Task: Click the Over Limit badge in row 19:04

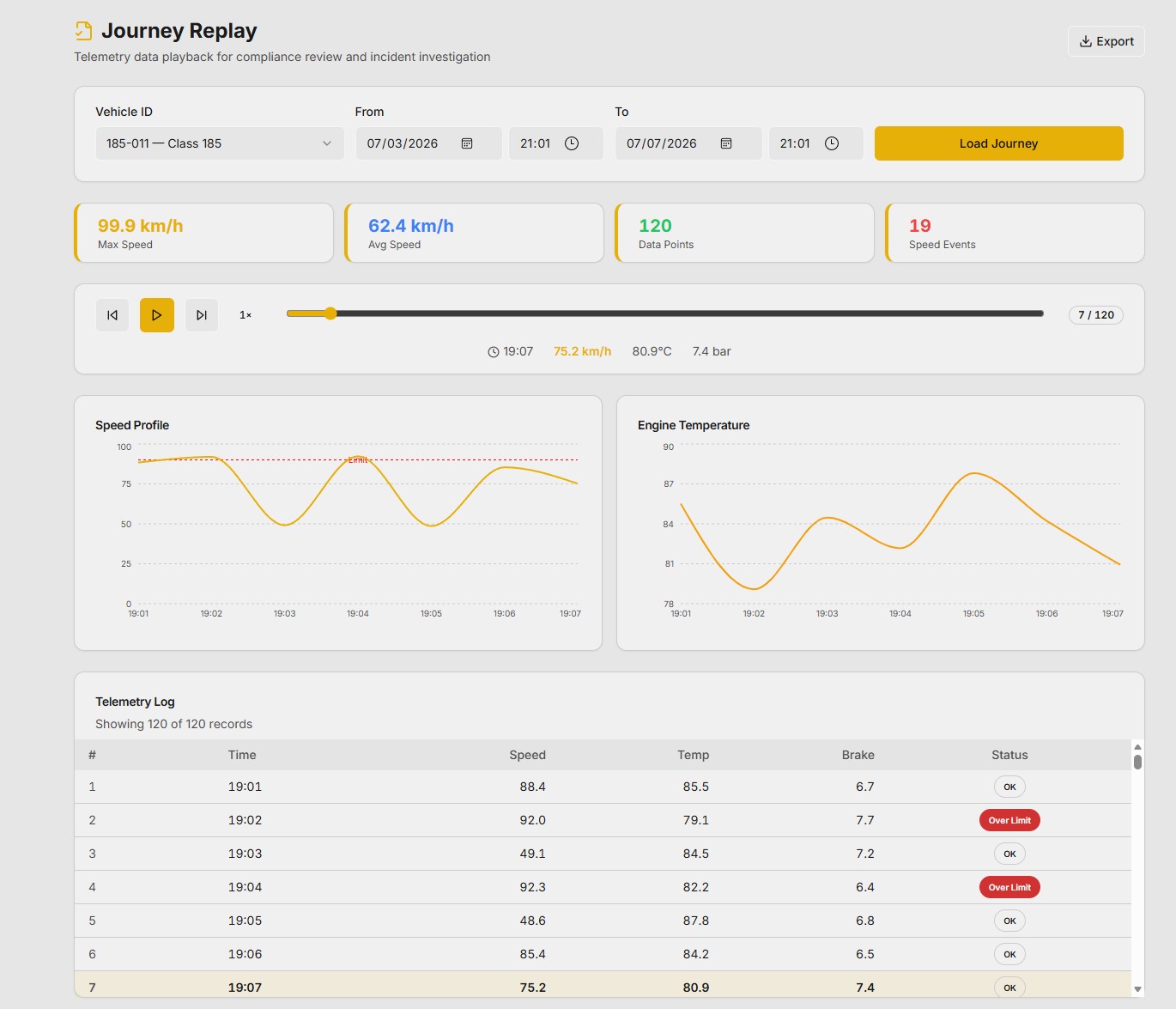Action: [1009, 887]
